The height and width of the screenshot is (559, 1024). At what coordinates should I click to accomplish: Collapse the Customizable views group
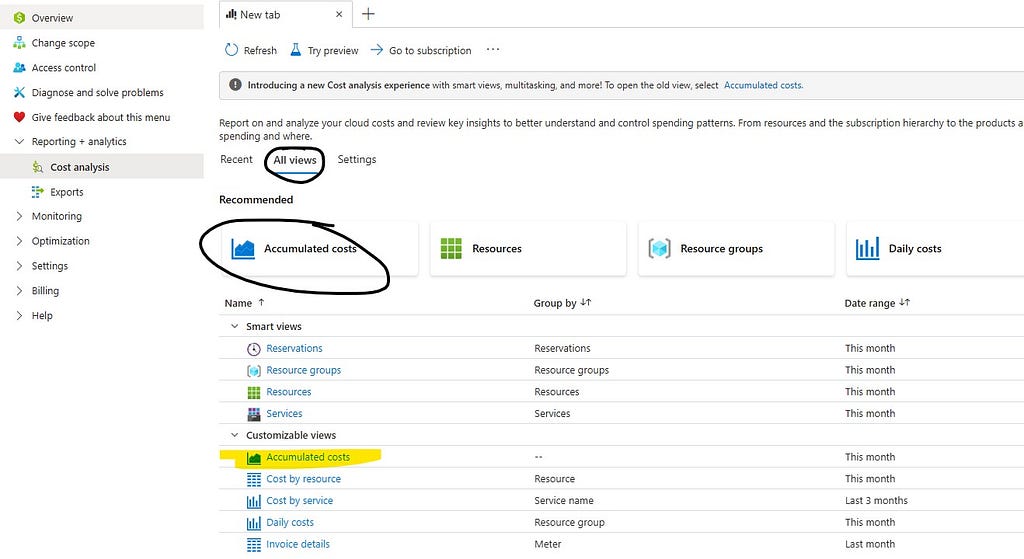tap(234, 436)
